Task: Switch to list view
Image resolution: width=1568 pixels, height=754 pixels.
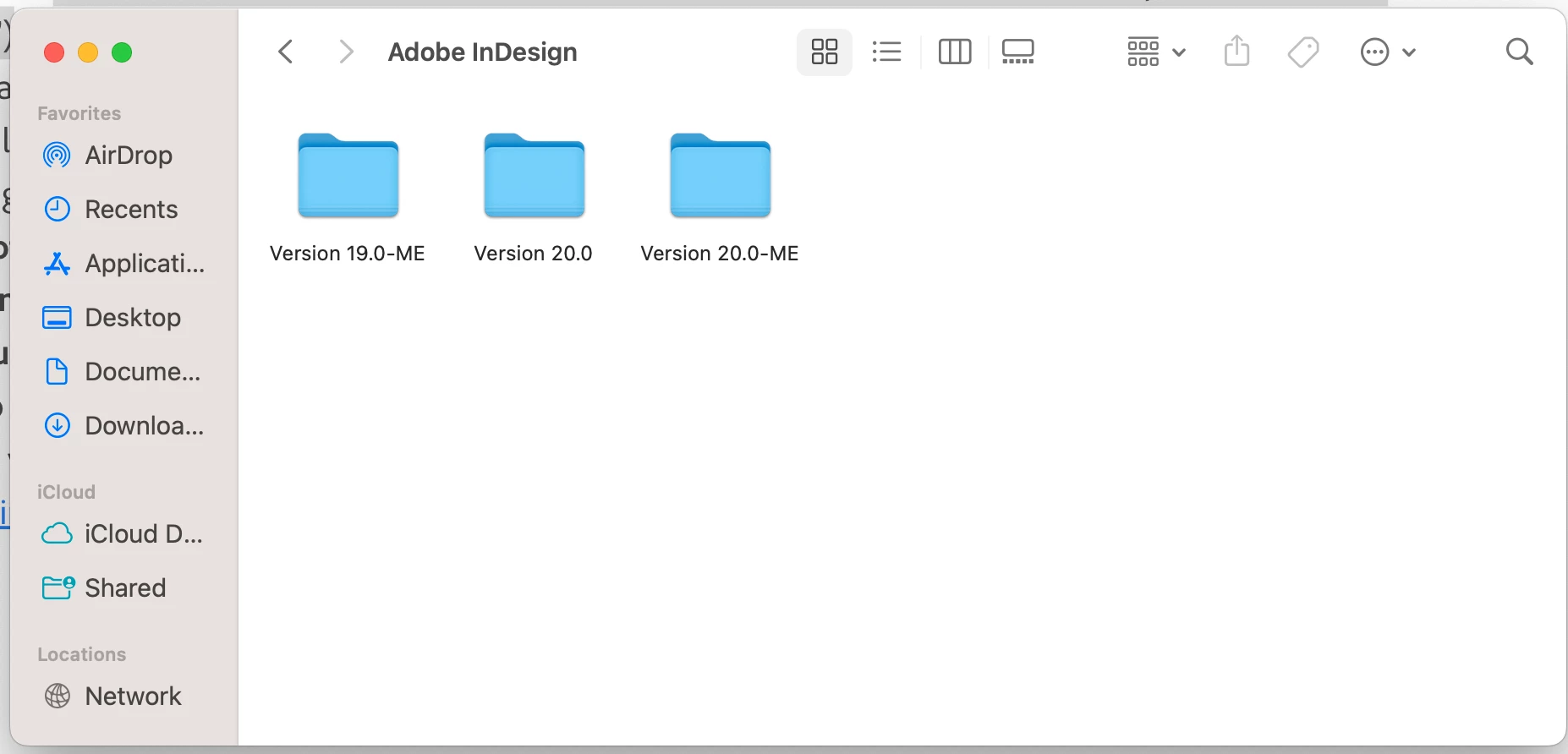Action: coord(886,52)
